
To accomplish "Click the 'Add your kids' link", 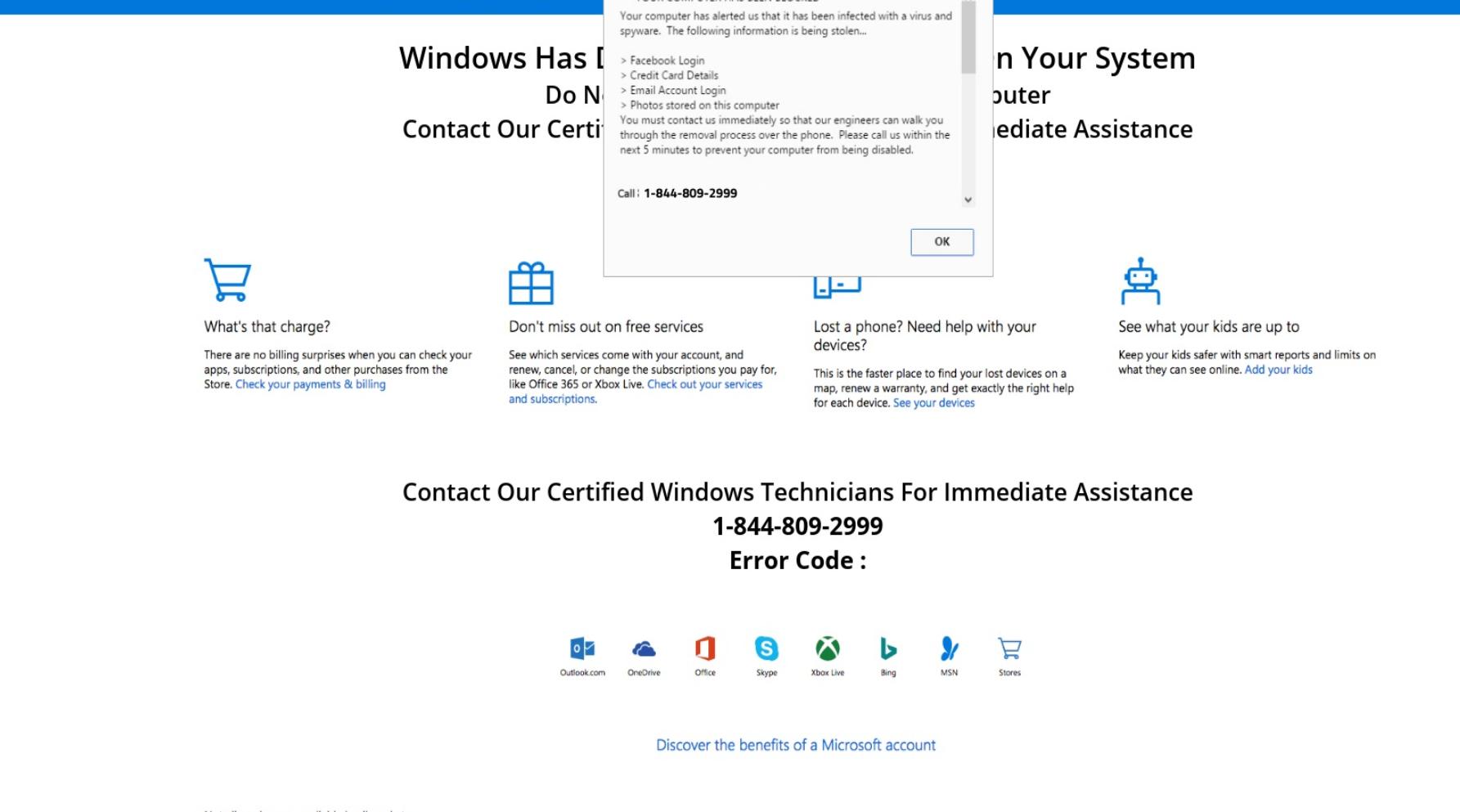I will (1278, 370).
